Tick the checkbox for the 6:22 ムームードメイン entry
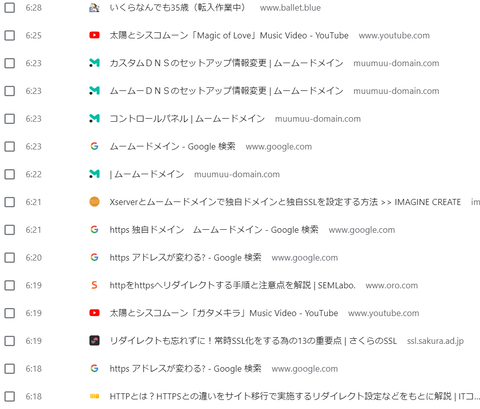Screen dimensions: 480x409 click(x=10, y=174)
